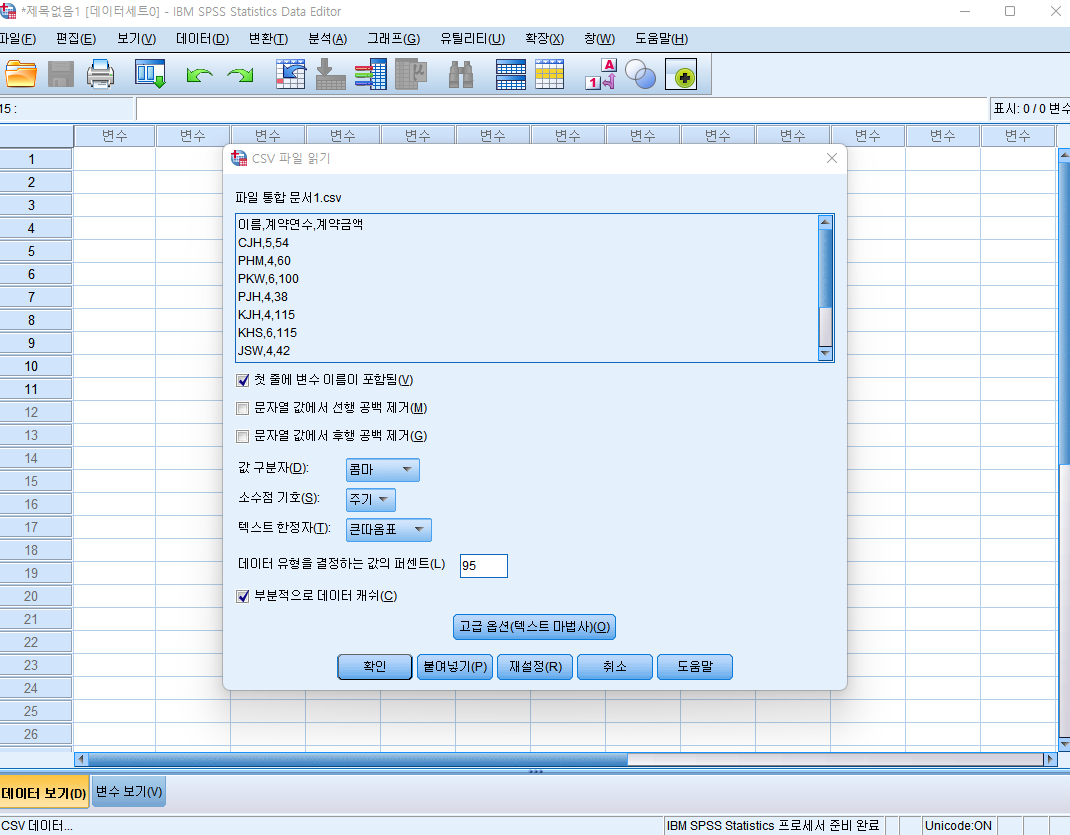This screenshot has height=835, width=1070.
Task: Select row header 11 in data grid
Action: pos(35,389)
